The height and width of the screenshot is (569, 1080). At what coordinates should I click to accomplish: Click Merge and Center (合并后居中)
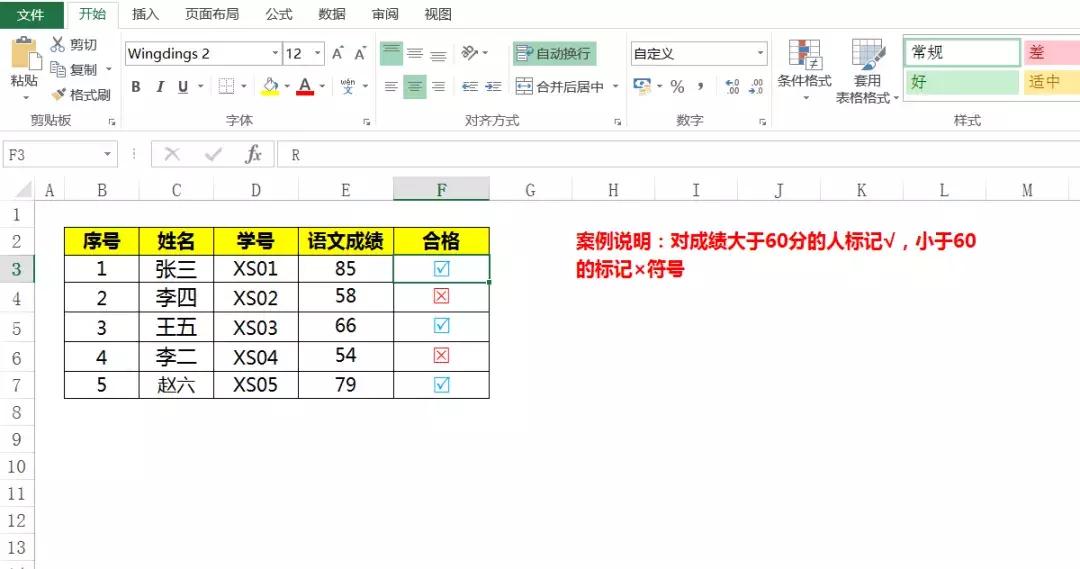pyautogui.click(x=560, y=87)
